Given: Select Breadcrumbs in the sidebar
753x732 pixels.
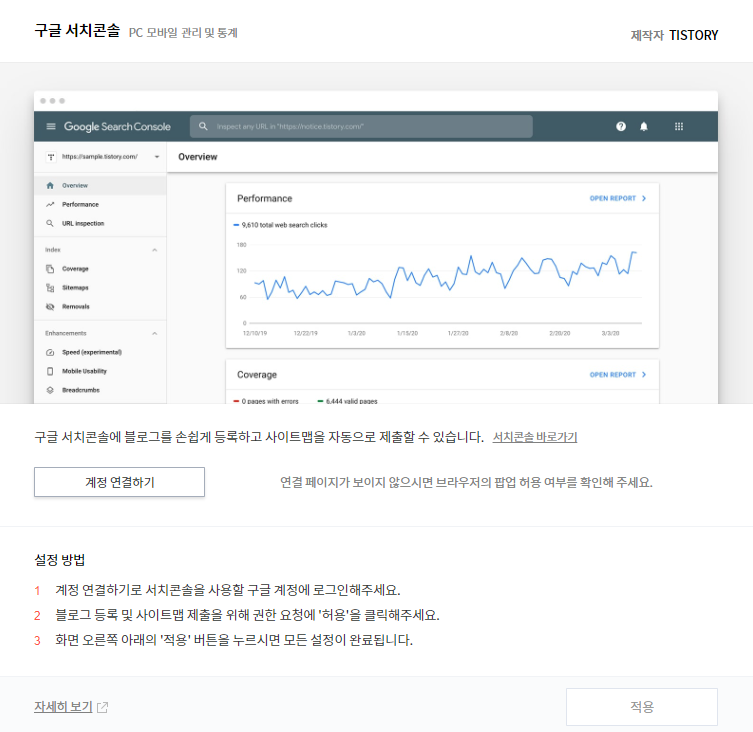Looking at the screenshot, I should tap(100, 390).
